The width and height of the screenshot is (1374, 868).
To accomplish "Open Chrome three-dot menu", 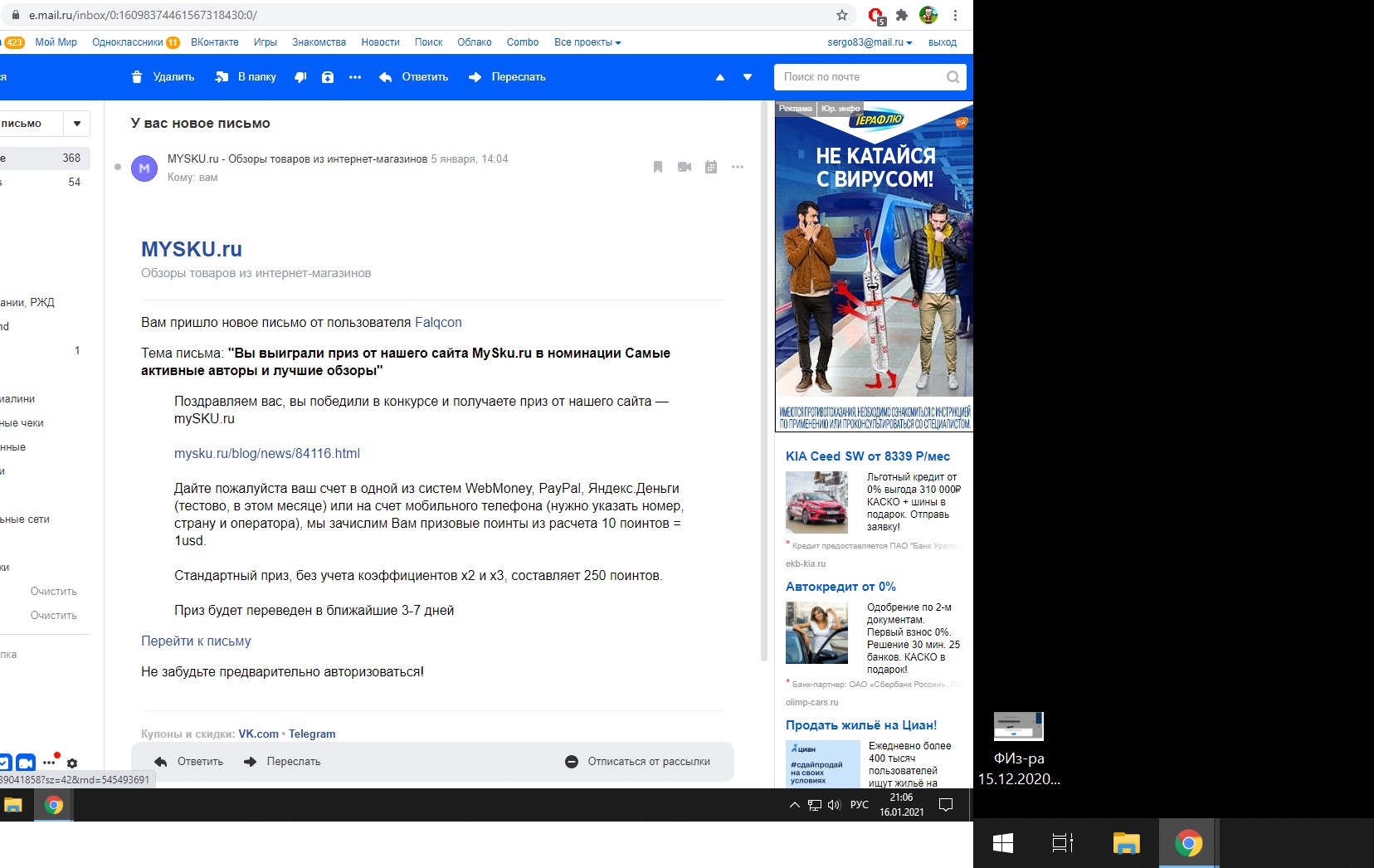I will 955,15.
